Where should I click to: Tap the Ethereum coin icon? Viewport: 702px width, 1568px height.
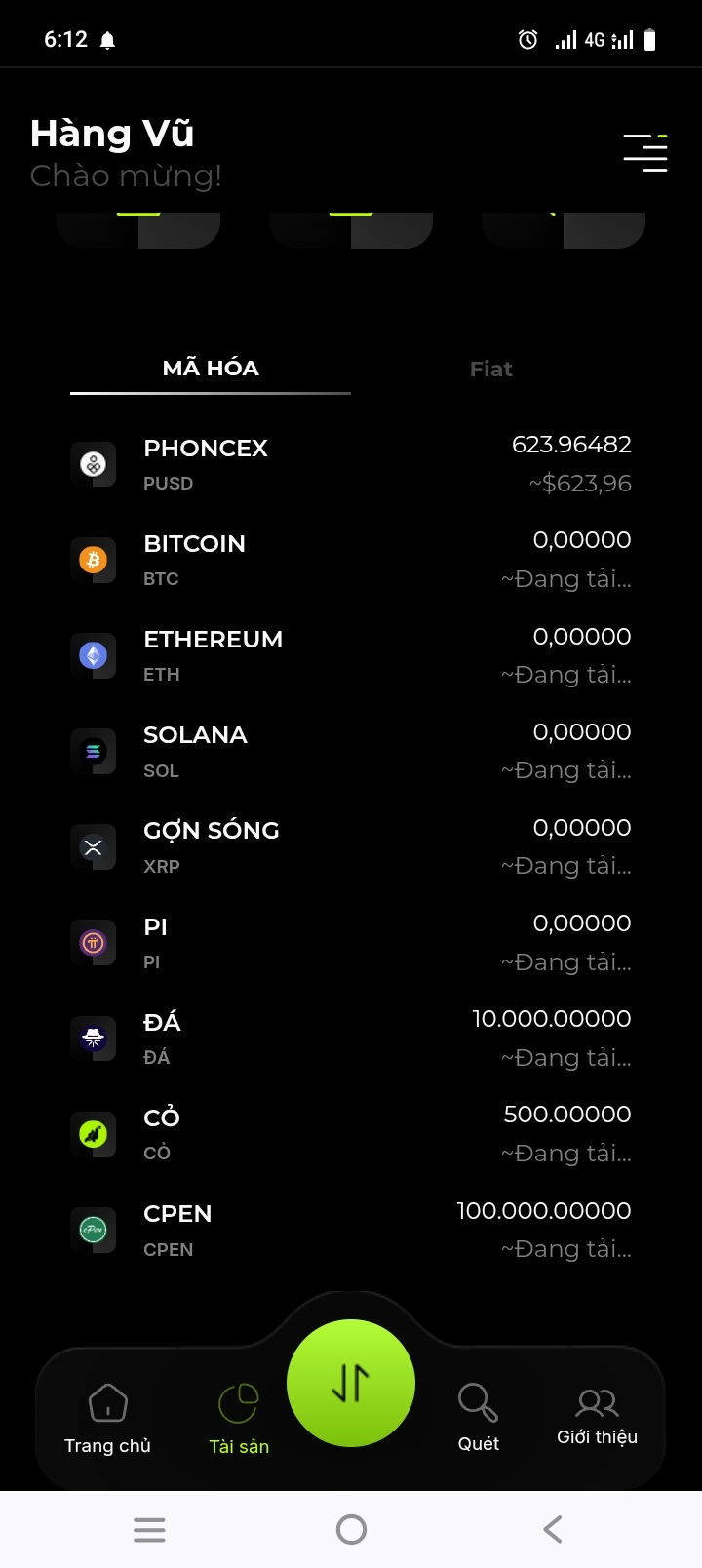pos(94,655)
